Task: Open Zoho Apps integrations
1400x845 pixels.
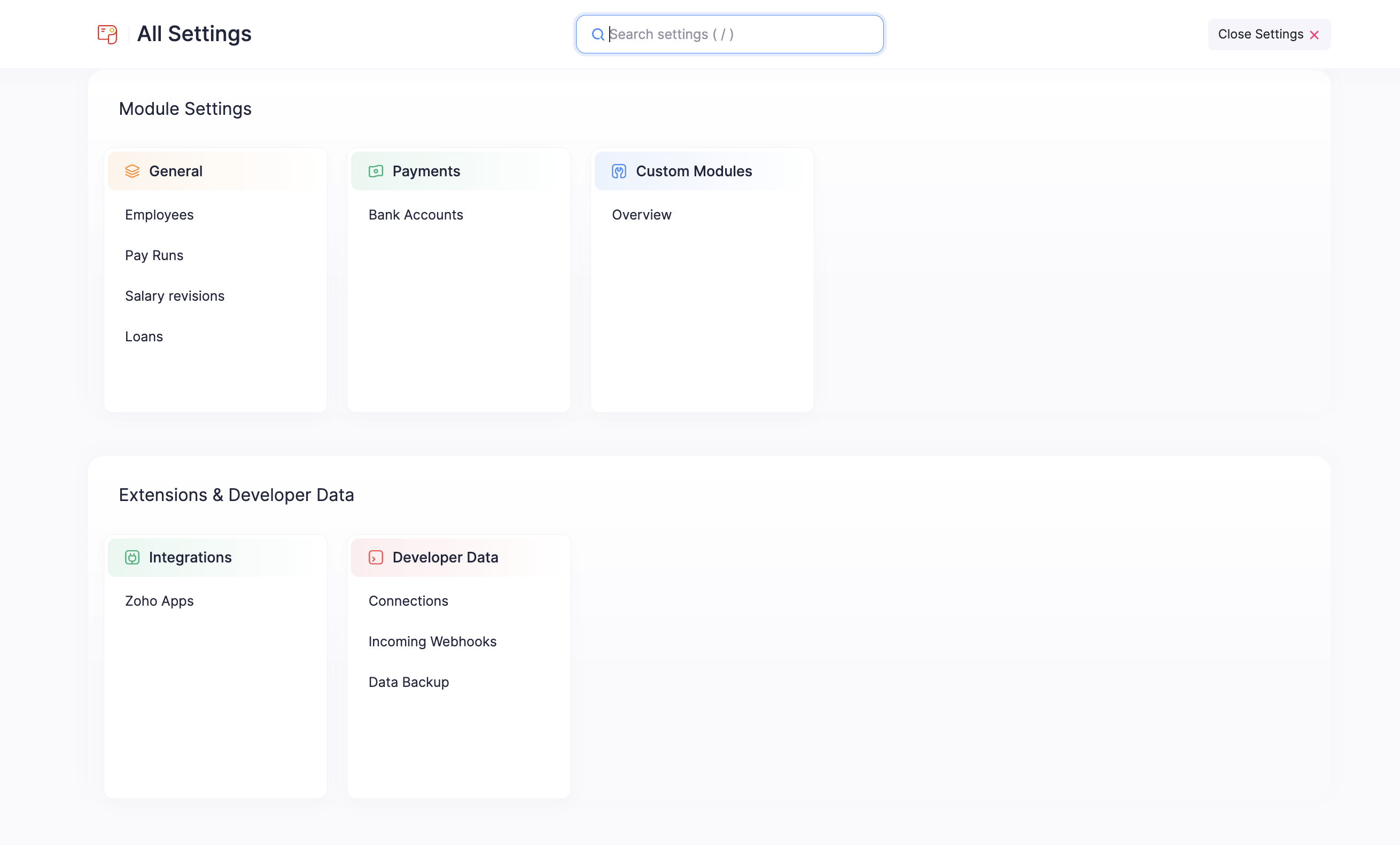Action: pos(159,601)
